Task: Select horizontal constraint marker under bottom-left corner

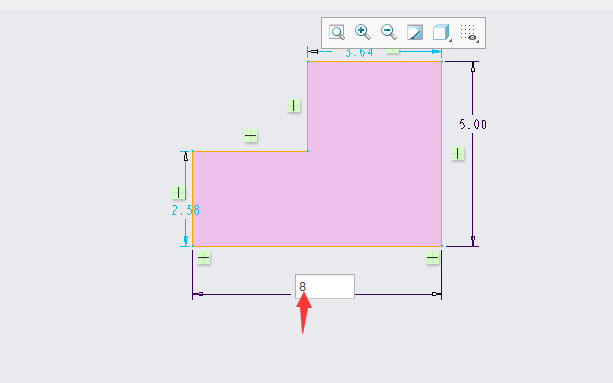Action: click(203, 258)
